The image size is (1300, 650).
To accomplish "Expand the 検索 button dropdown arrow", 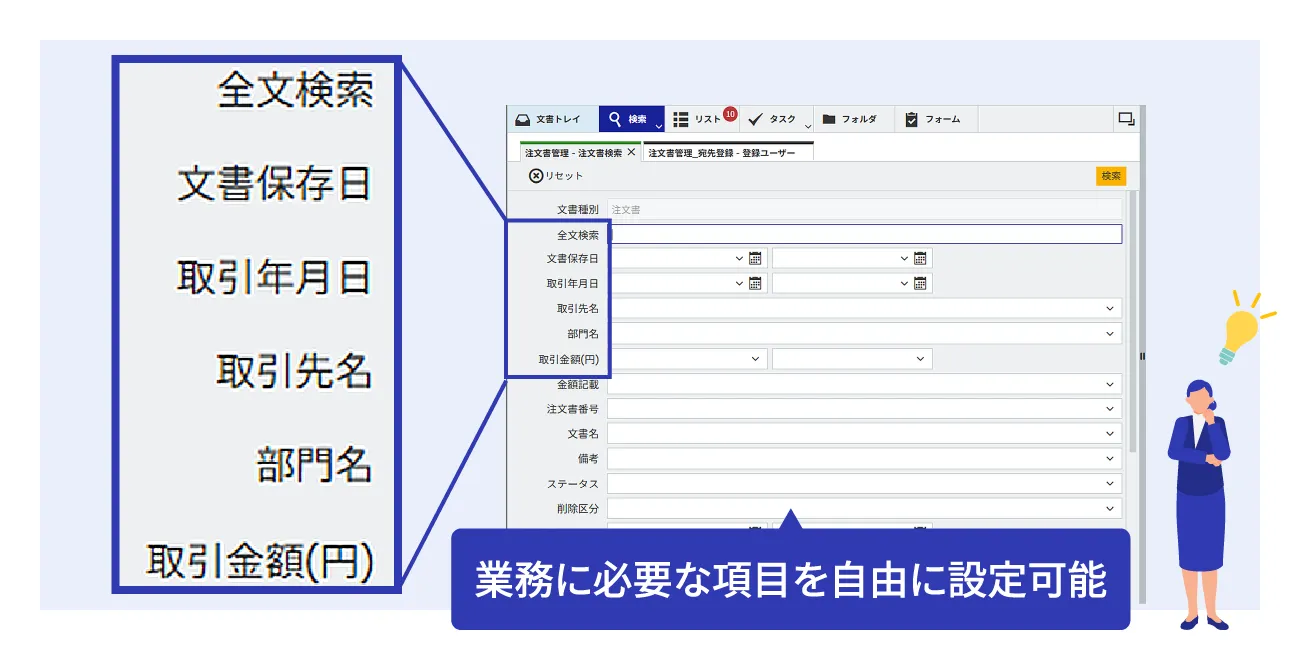I will 659,126.
